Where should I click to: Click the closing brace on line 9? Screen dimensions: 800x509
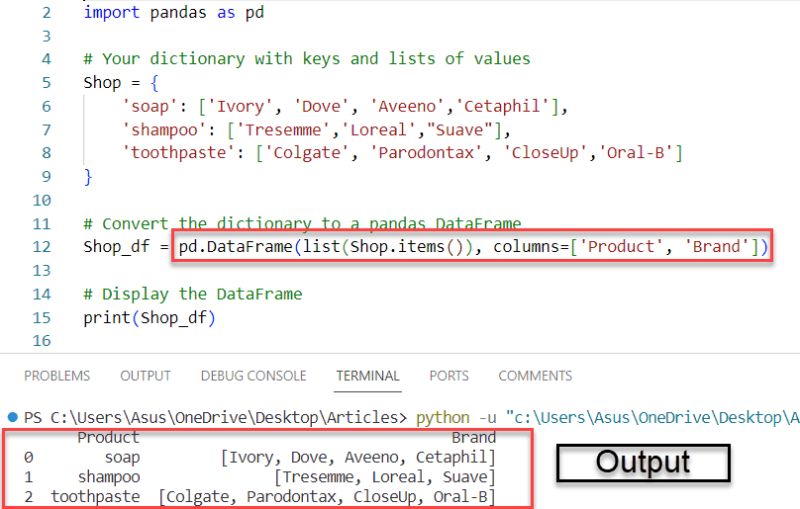[x=88, y=177]
